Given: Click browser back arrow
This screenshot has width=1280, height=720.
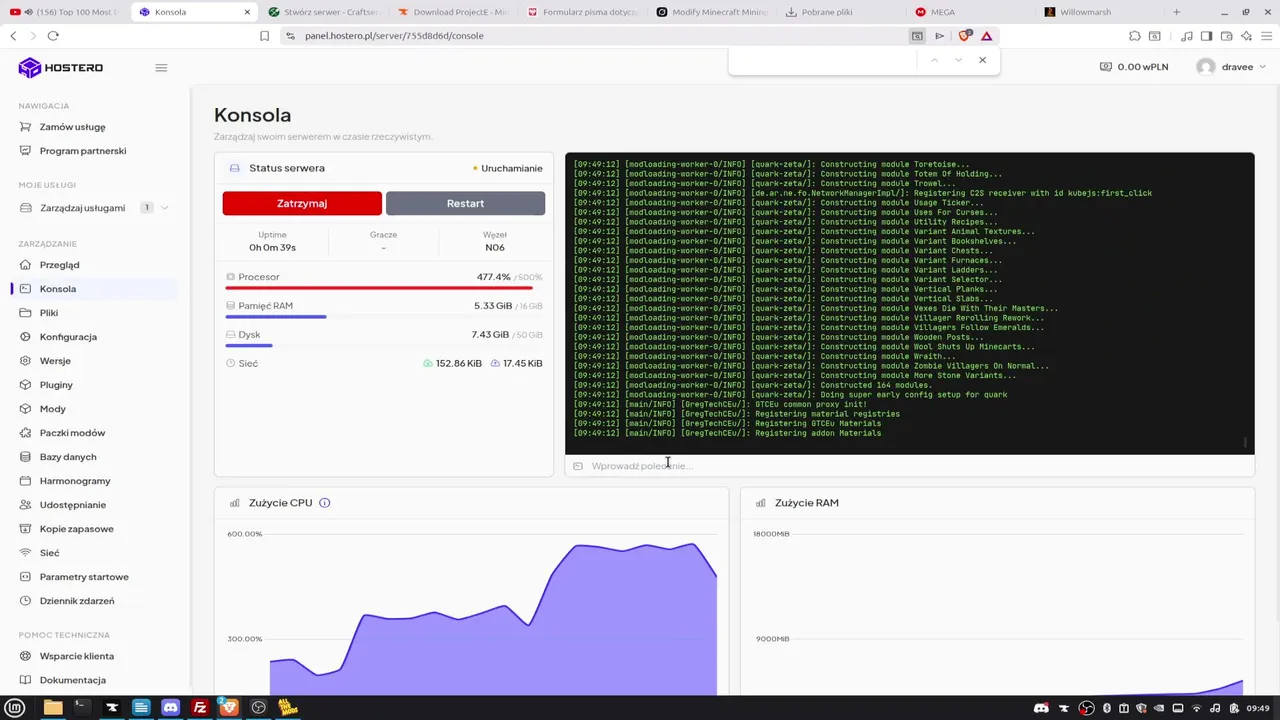Looking at the screenshot, I should click(x=13, y=36).
